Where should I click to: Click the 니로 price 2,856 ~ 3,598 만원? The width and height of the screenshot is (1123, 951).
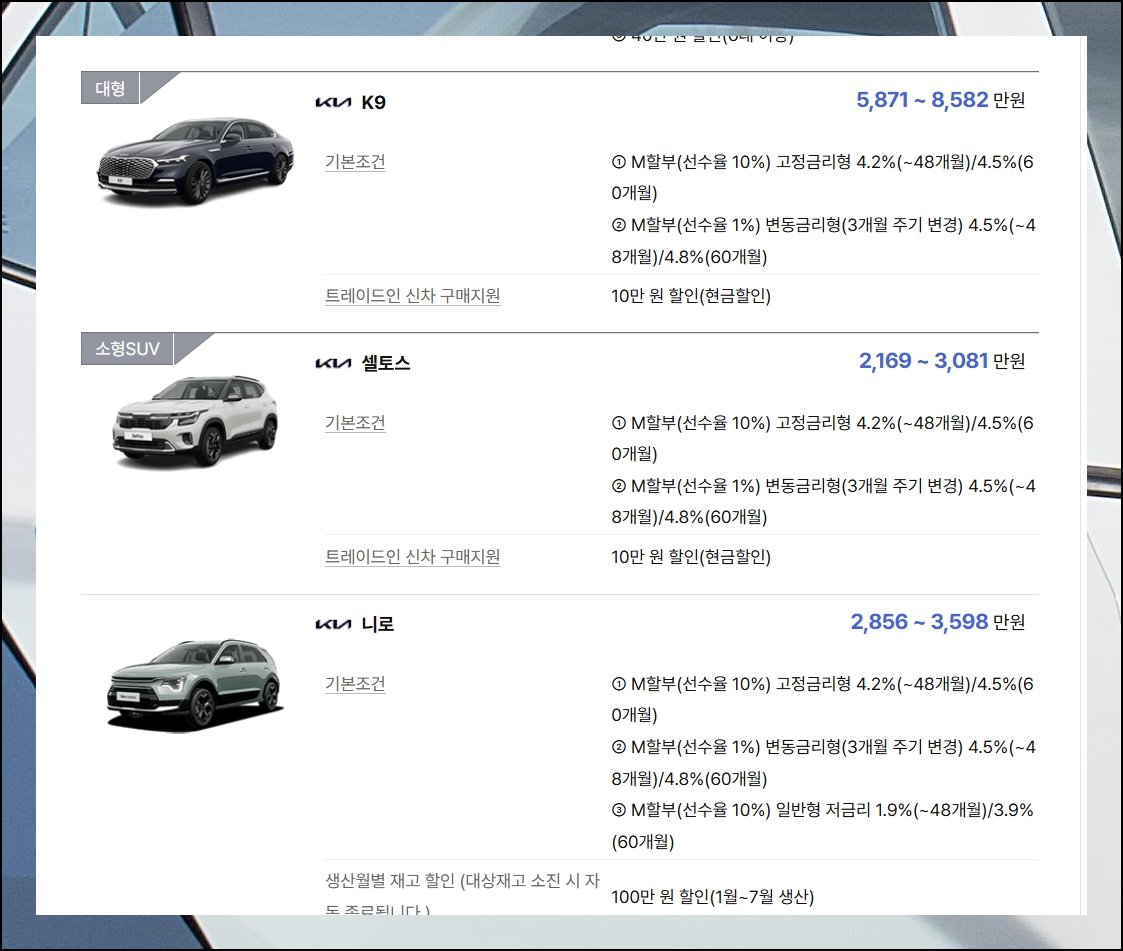(938, 622)
